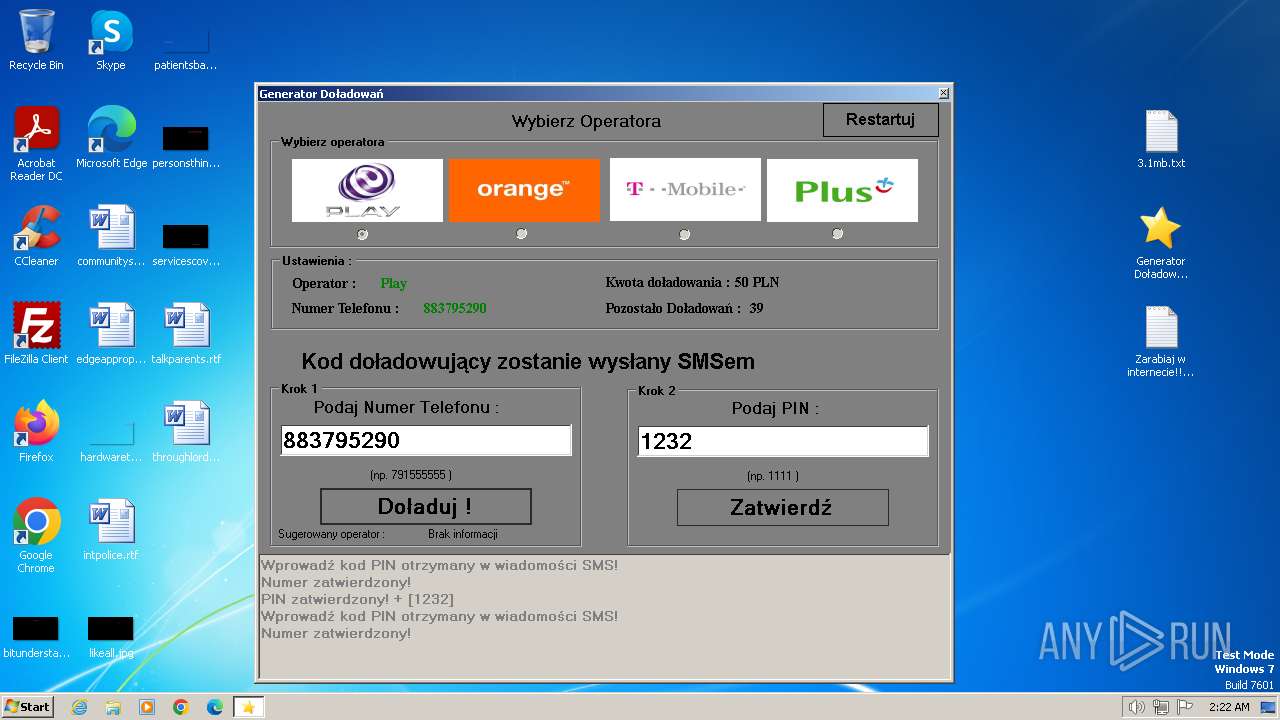Click the Doładuj ! button
This screenshot has height=720, width=1280.
click(x=425, y=507)
